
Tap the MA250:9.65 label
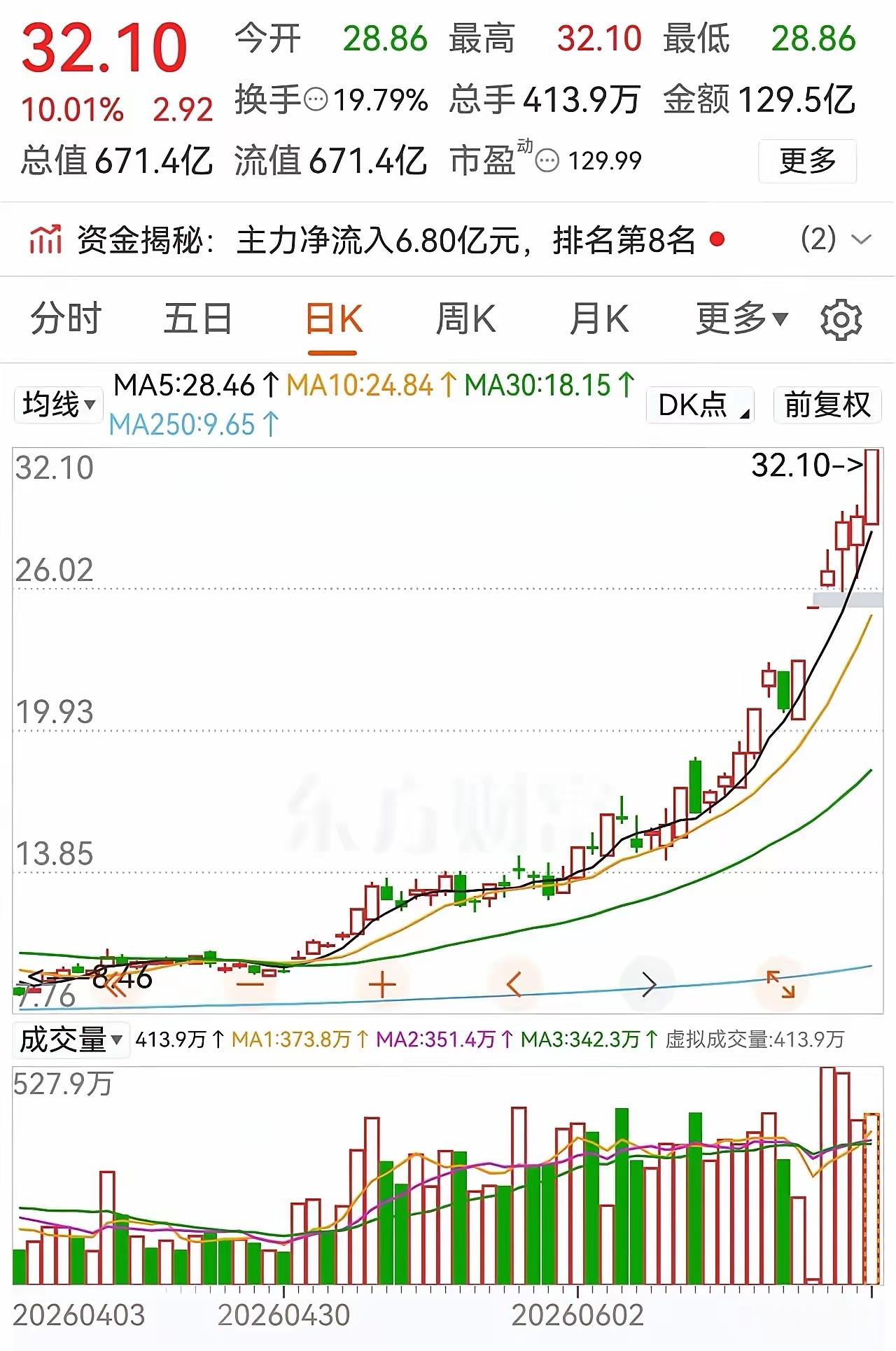(194, 425)
